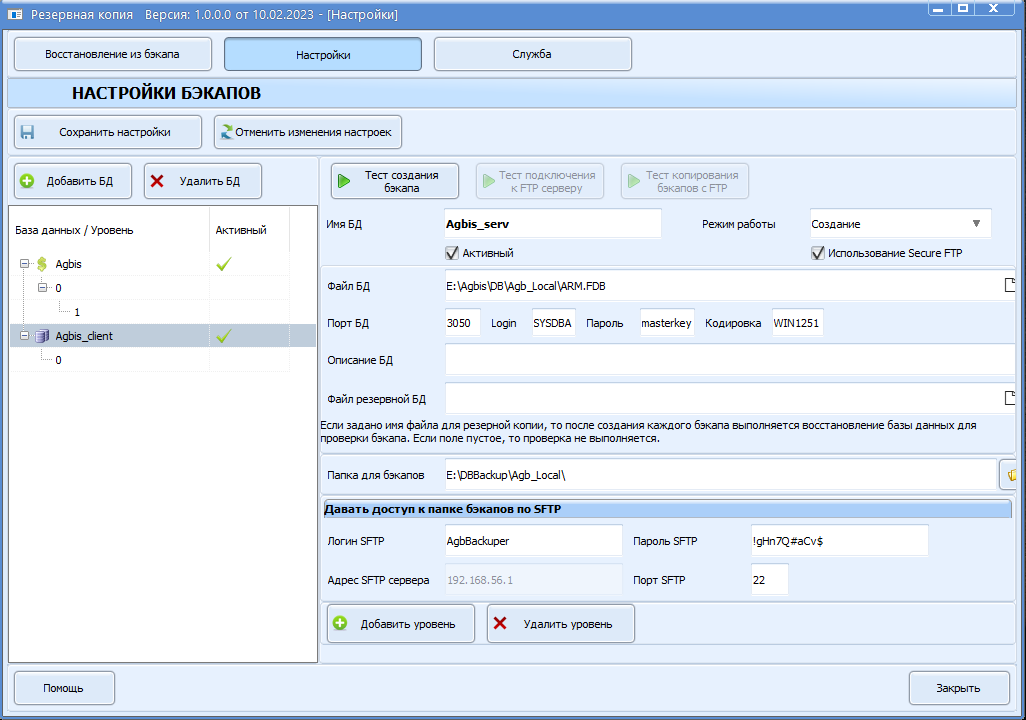Open folder browse icon for Папка для бэкапов
1026x720 pixels.
tap(1010, 475)
